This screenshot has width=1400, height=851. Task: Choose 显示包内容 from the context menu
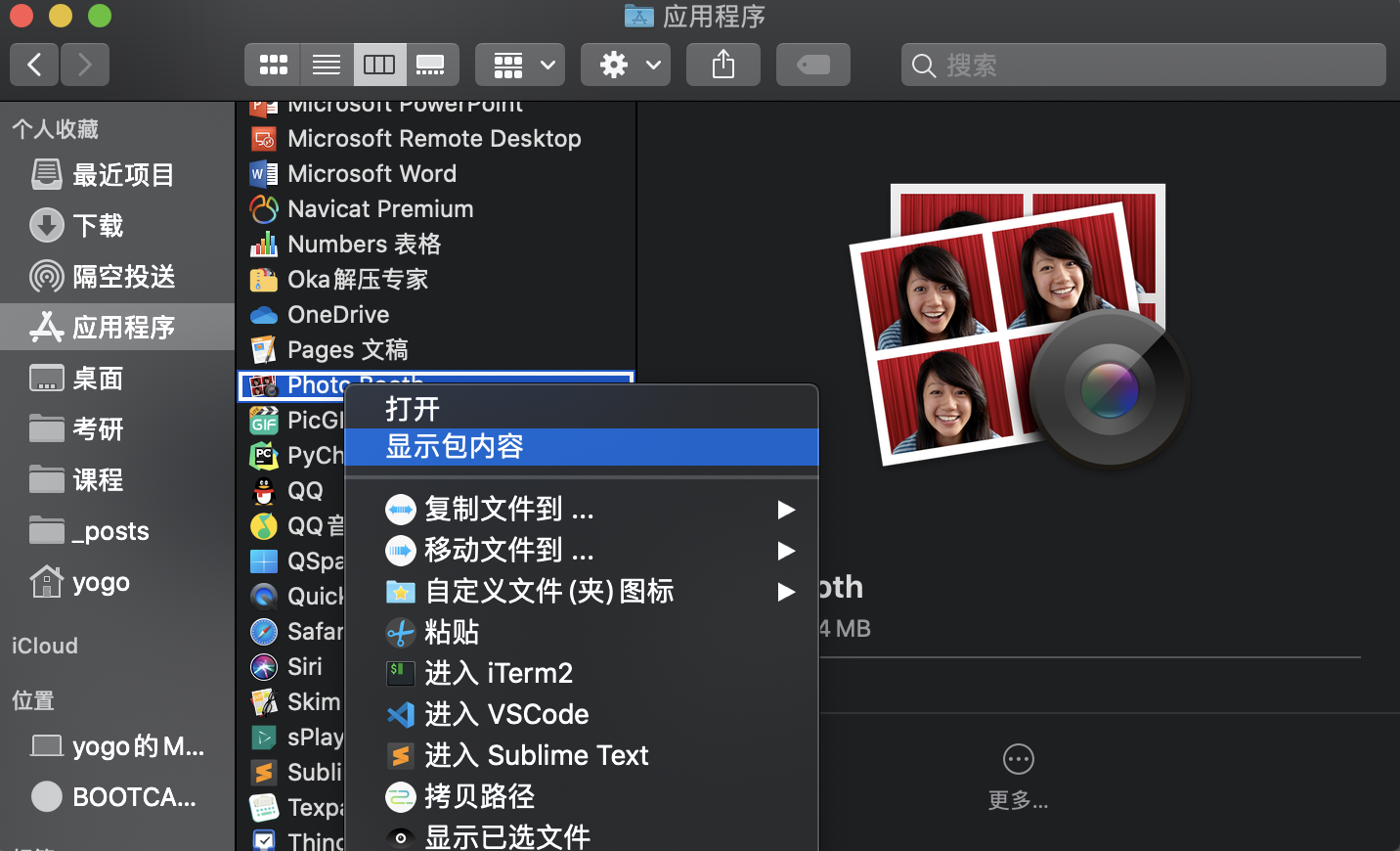(582, 447)
